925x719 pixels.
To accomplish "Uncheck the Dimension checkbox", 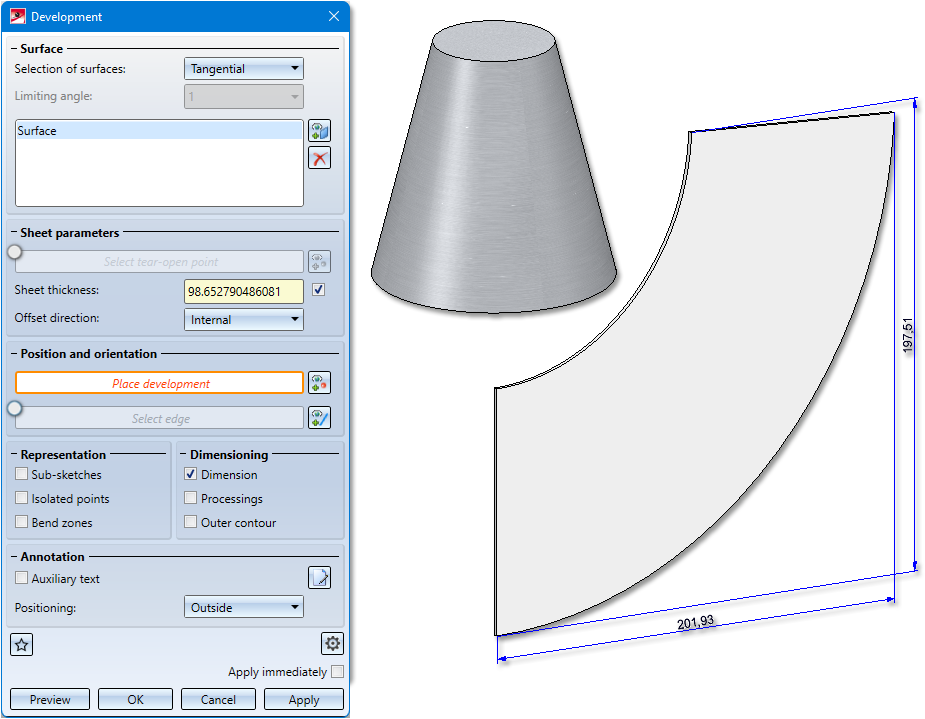I will [x=191, y=474].
